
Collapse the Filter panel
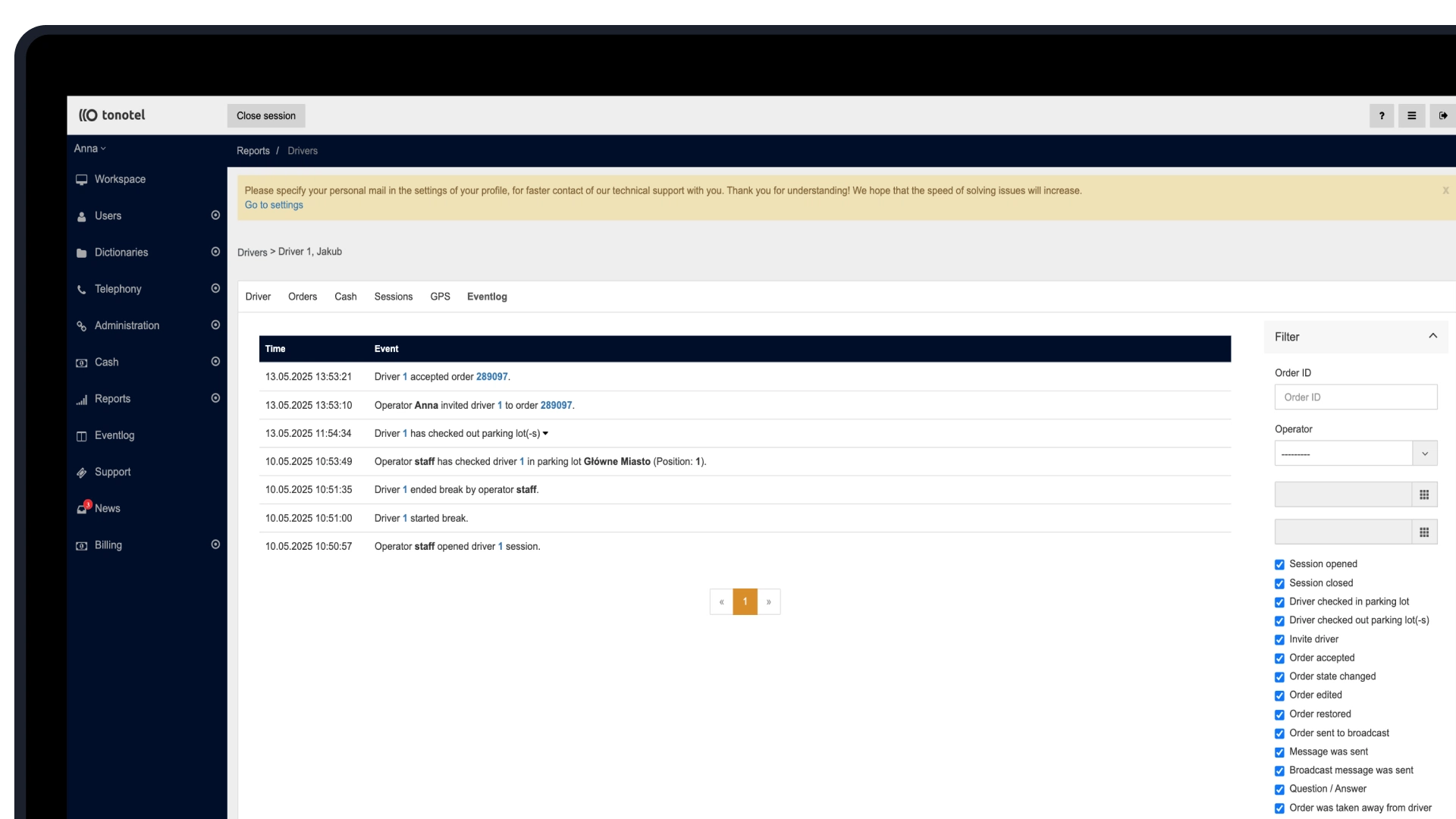[x=1432, y=336]
